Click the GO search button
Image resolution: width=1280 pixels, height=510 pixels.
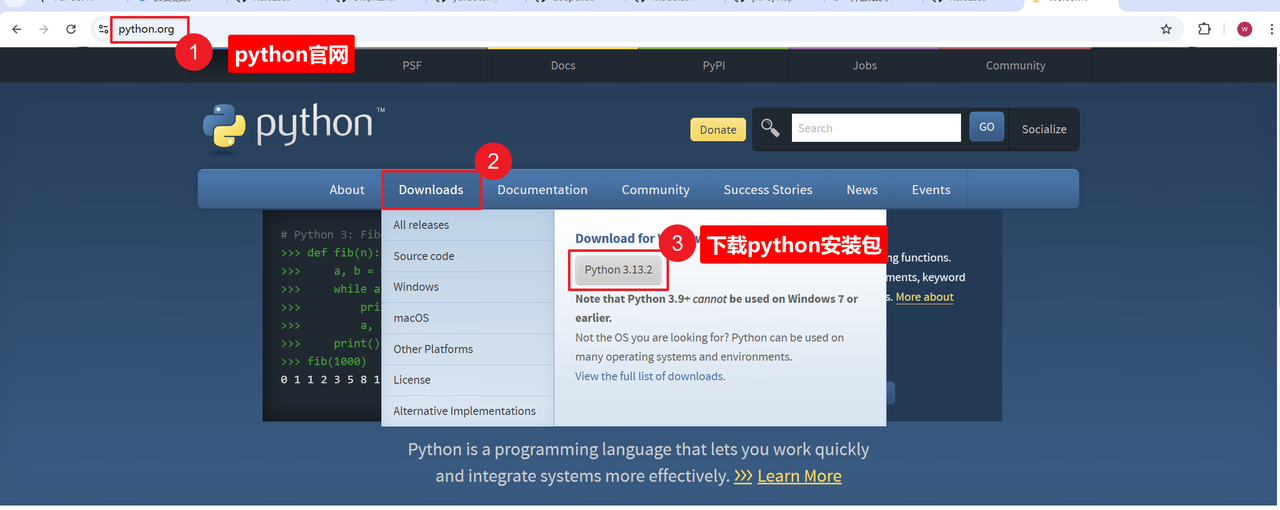[x=986, y=127]
